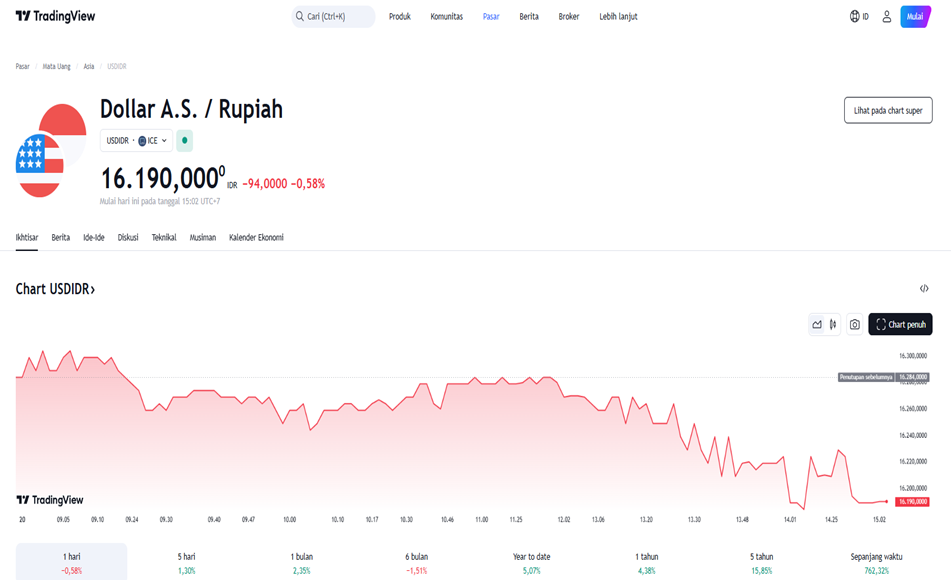Select the 1 hari time range
Image resolution: width=951 pixels, height=580 pixels.
pos(72,563)
